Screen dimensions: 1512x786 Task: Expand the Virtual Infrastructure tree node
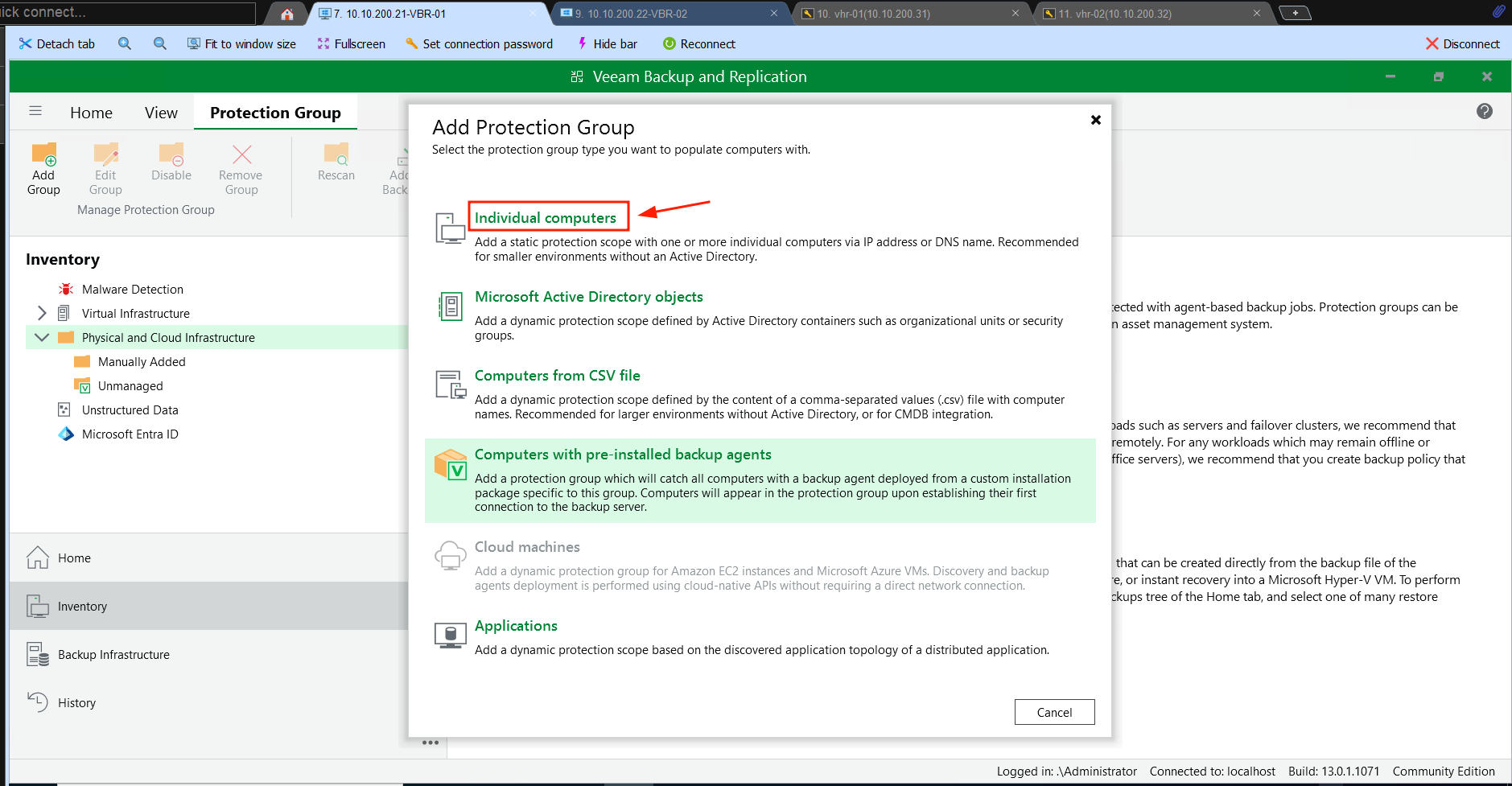pyautogui.click(x=42, y=313)
